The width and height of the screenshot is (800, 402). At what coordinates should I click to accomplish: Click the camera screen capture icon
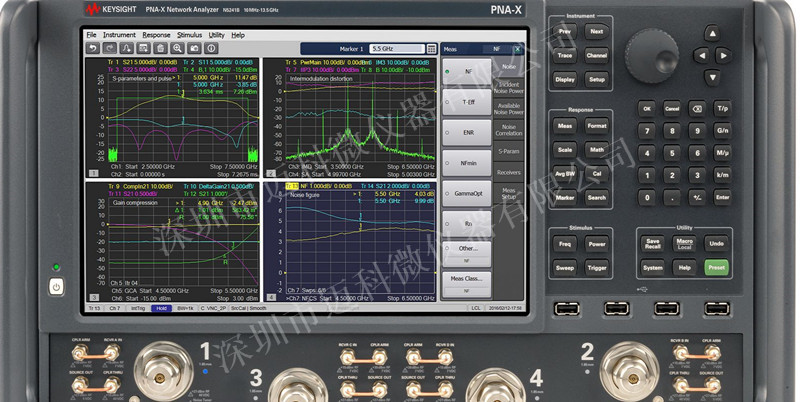tap(194, 48)
